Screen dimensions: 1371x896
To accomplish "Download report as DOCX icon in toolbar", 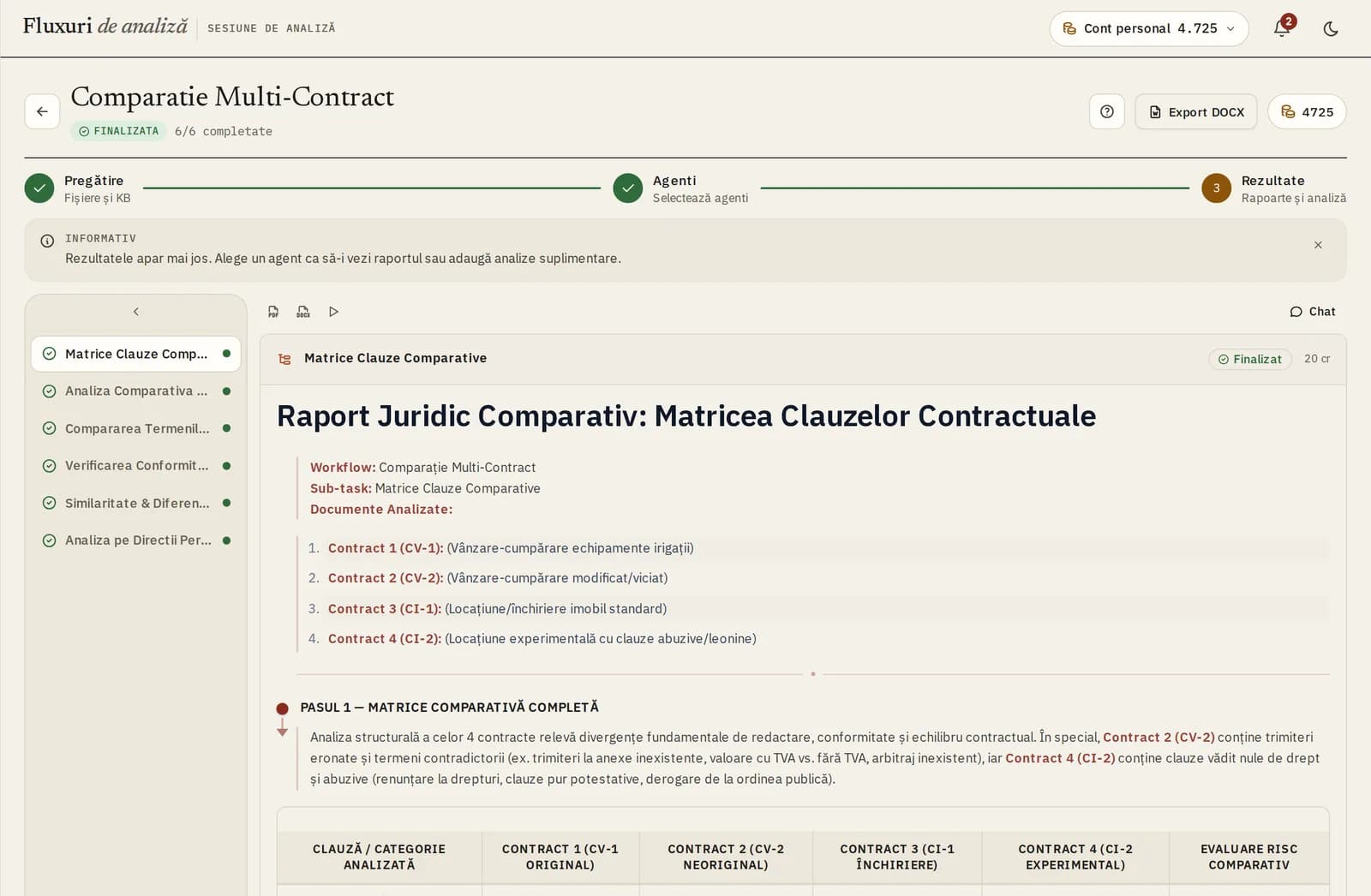I will click(303, 312).
